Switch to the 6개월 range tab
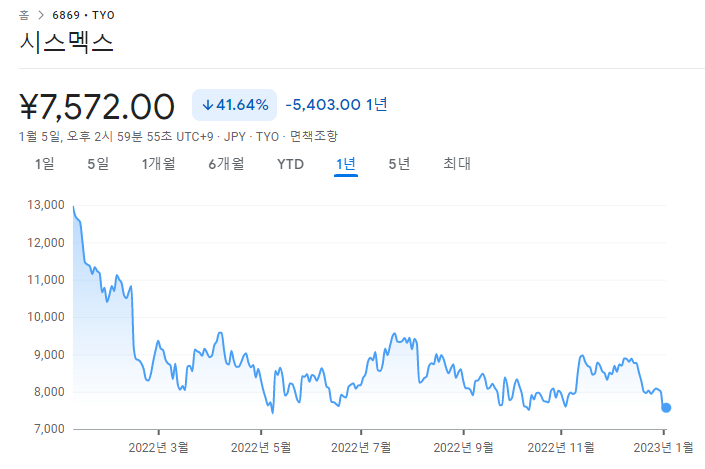 (226, 164)
